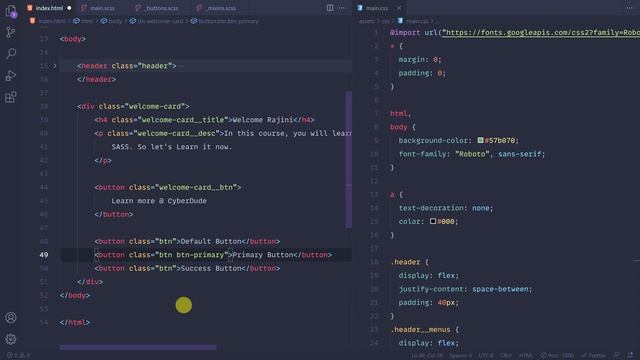The width and height of the screenshot is (640, 360).
Task: Click the assets breadcrumb in the right editor
Action: [x=367, y=21]
